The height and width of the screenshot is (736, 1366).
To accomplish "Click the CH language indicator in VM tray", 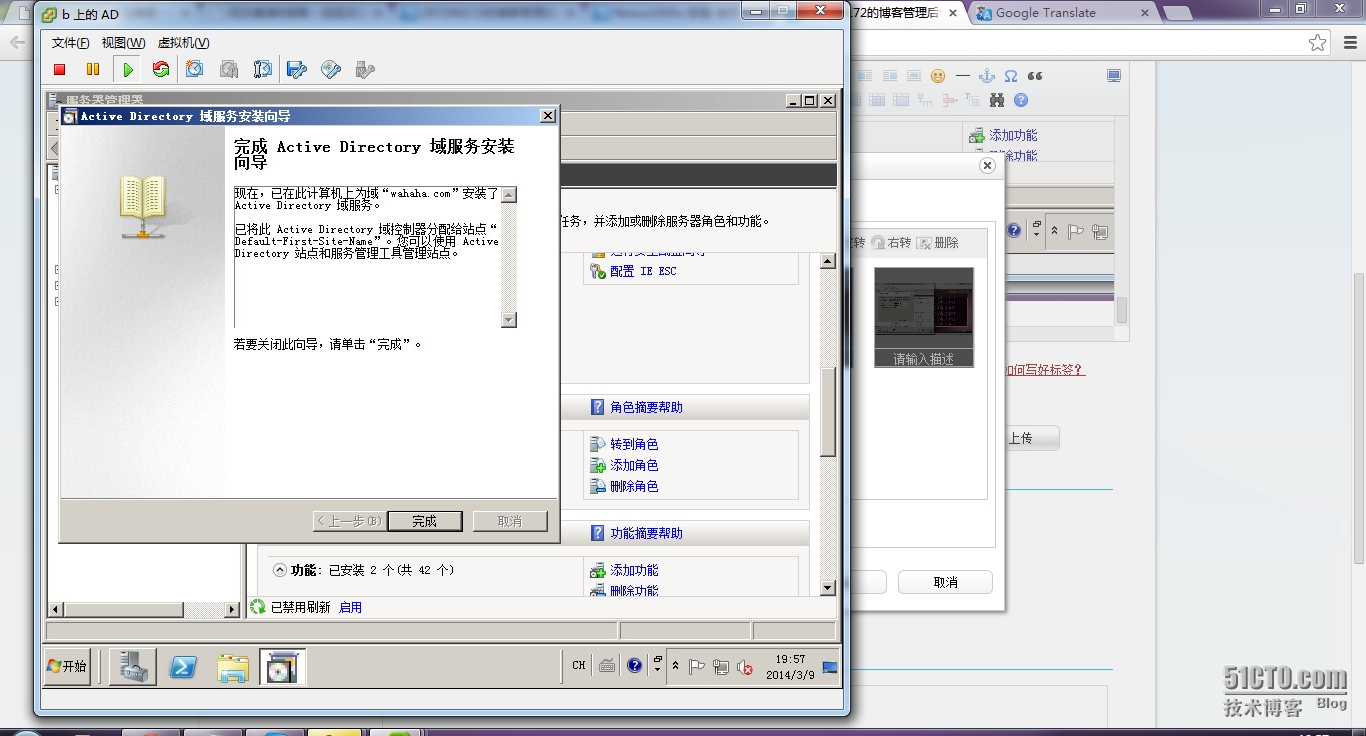I will pyautogui.click(x=579, y=665).
